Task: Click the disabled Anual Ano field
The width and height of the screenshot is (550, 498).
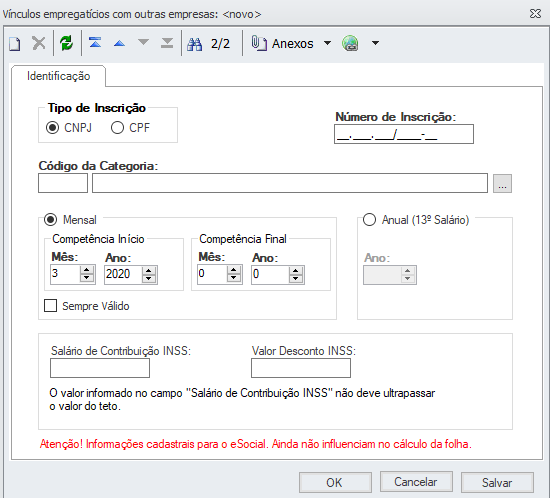Action: click(x=390, y=275)
